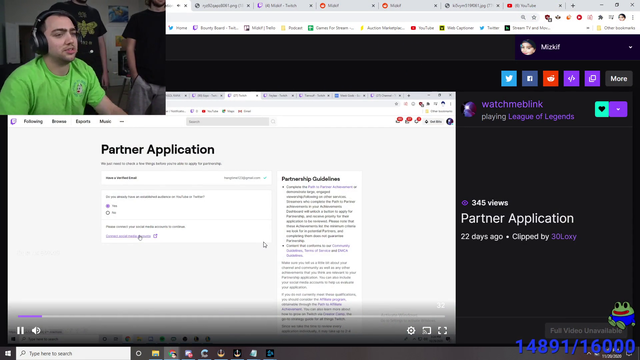Click the Chrome zoom magnifier icon
The width and height of the screenshot is (640, 360).
click(523, 18)
